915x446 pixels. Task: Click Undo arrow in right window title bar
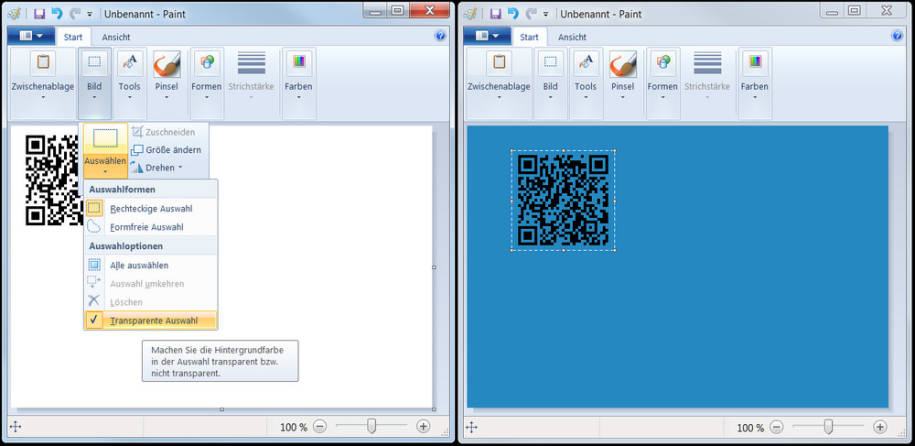click(512, 13)
